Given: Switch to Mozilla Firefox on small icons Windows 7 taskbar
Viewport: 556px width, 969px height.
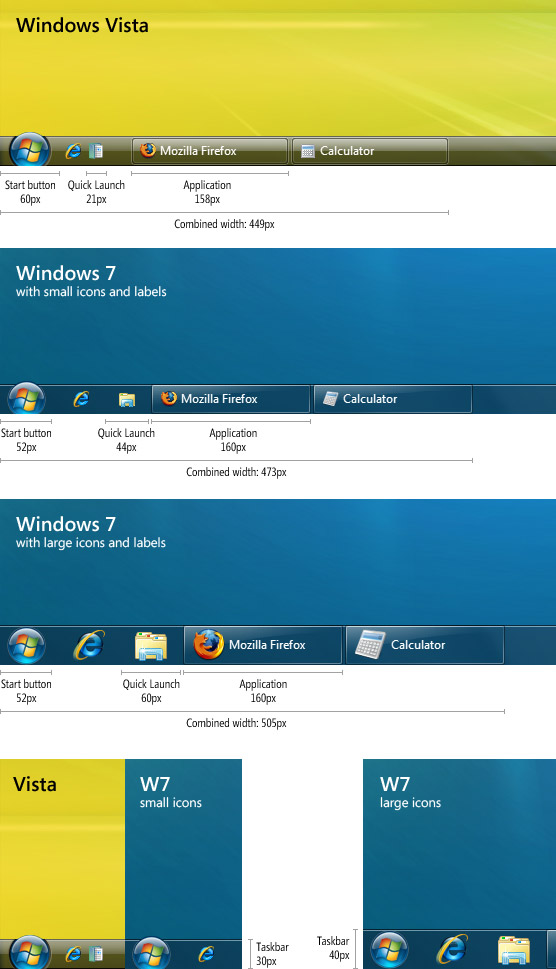Looking at the screenshot, I should (231, 399).
